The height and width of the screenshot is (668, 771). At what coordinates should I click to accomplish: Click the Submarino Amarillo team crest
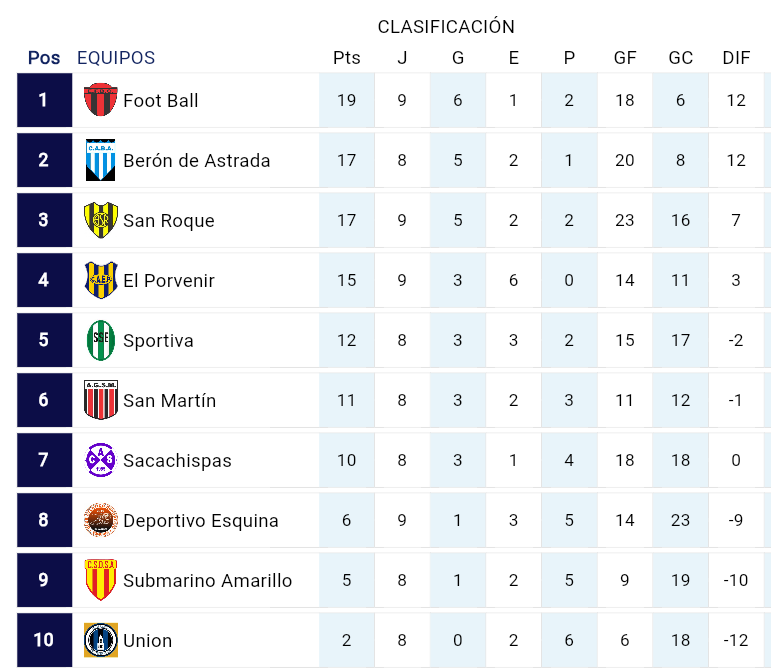click(100, 580)
